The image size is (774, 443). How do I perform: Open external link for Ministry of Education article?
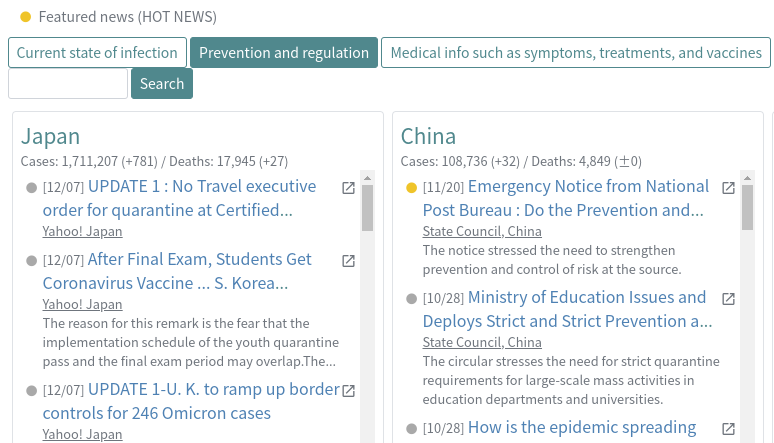[729, 299]
